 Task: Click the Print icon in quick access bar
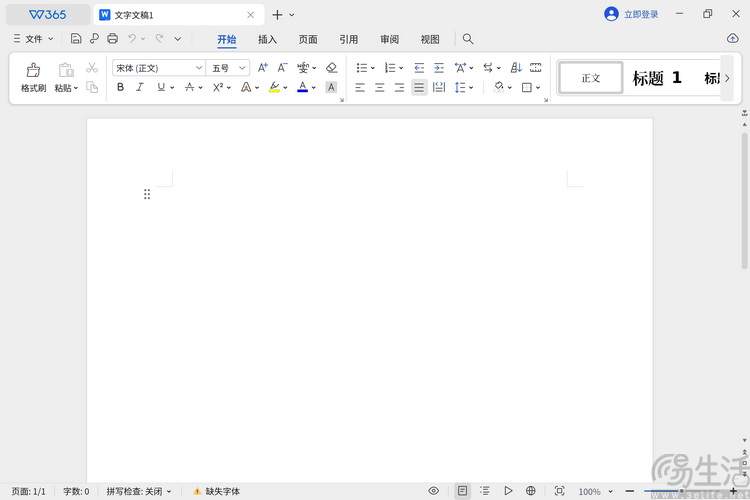(112, 39)
